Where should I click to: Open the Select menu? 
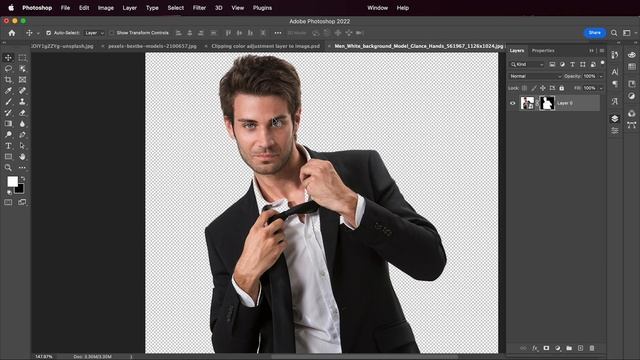pyautogui.click(x=176, y=8)
